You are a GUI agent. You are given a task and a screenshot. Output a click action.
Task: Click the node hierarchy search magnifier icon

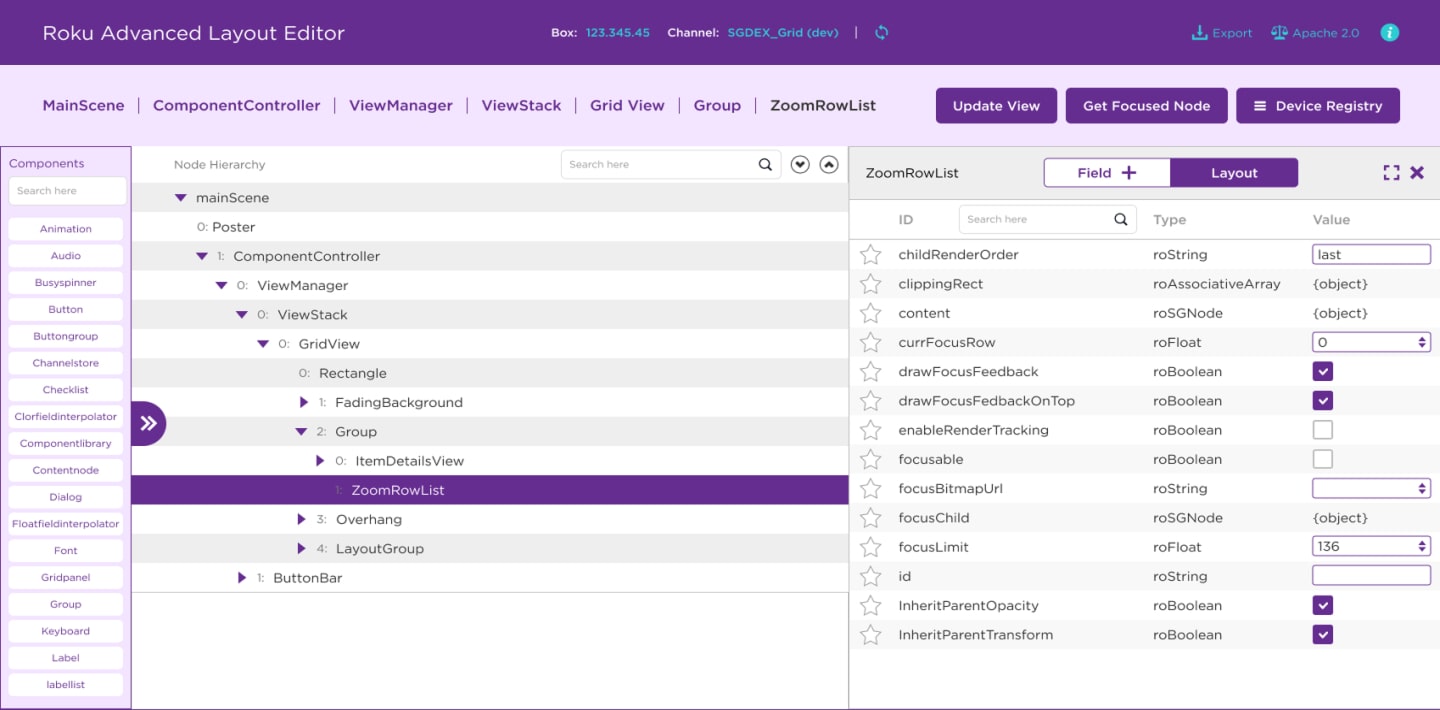pos(765,164)
